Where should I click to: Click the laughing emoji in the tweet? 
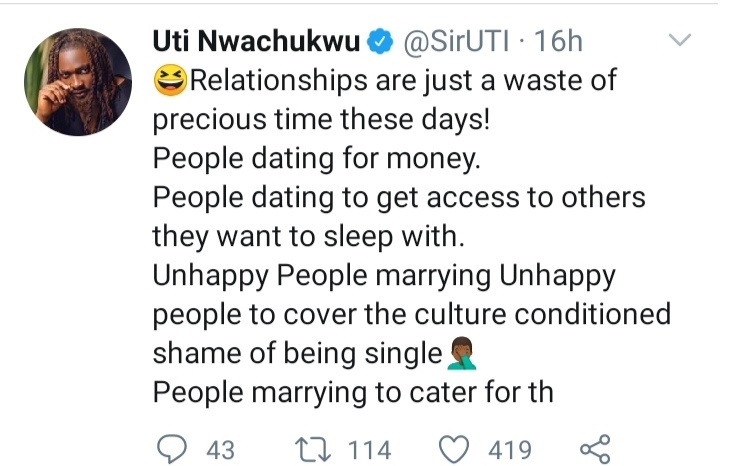coord(170,80)
